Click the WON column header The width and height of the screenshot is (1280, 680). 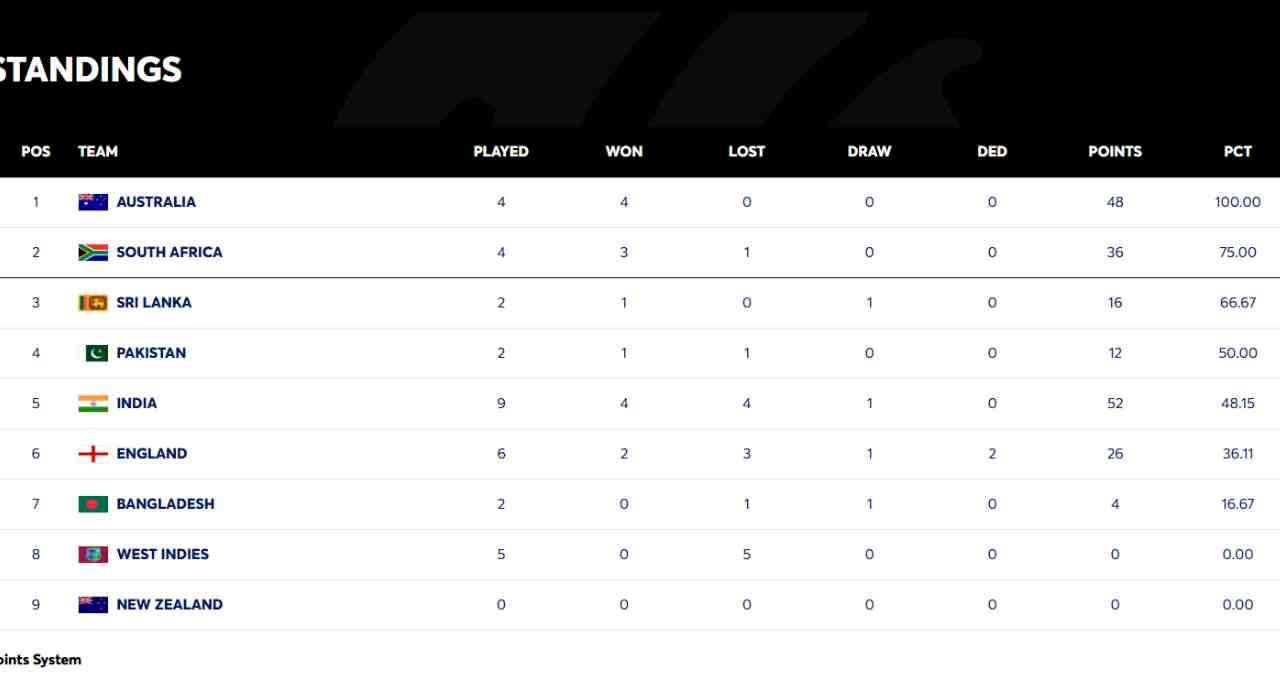(624, 152)
